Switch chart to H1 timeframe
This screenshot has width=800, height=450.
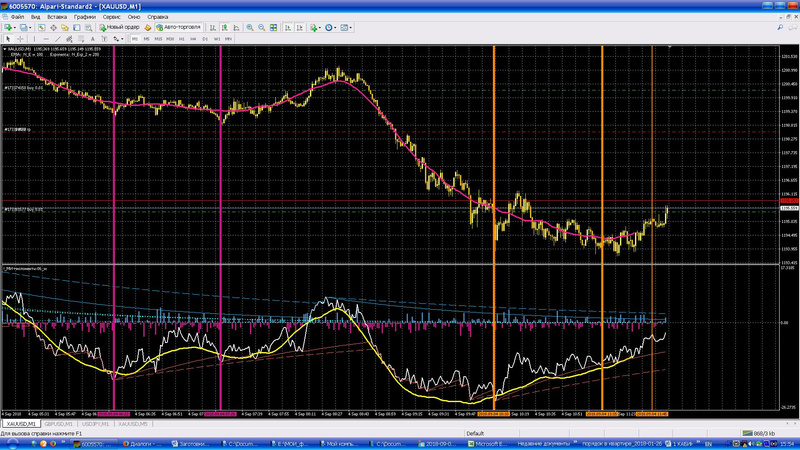click(181, 38)
